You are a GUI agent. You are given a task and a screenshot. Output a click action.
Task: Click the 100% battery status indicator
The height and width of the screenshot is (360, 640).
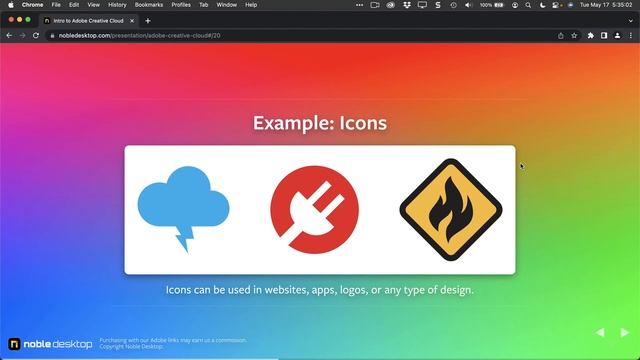[491, 5]
